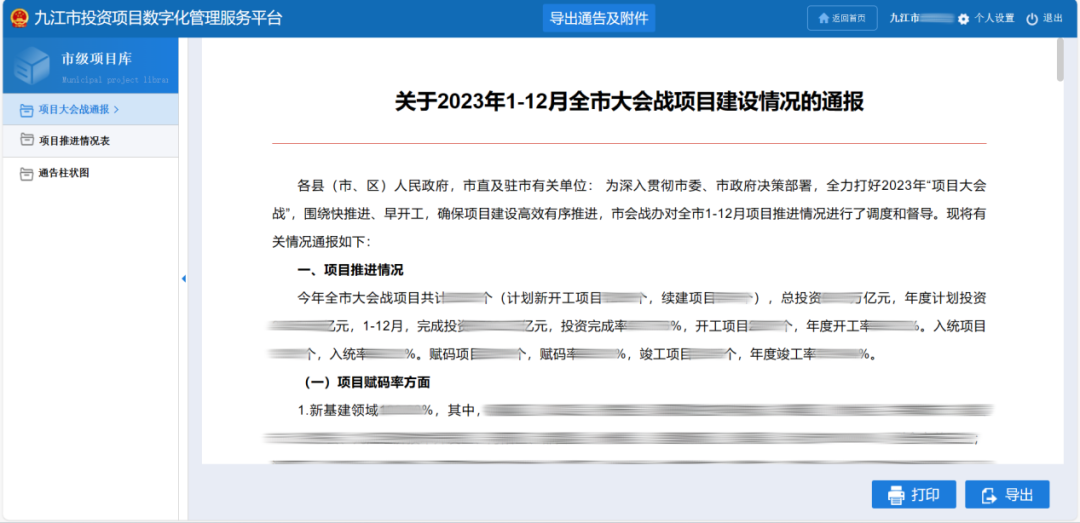
Task: Click the 九江市 user account name
Action: (905, 19)
